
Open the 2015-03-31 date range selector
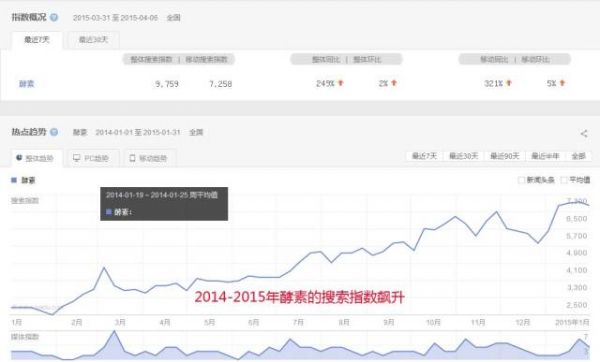pyautogui.click(x=115, y=18)
